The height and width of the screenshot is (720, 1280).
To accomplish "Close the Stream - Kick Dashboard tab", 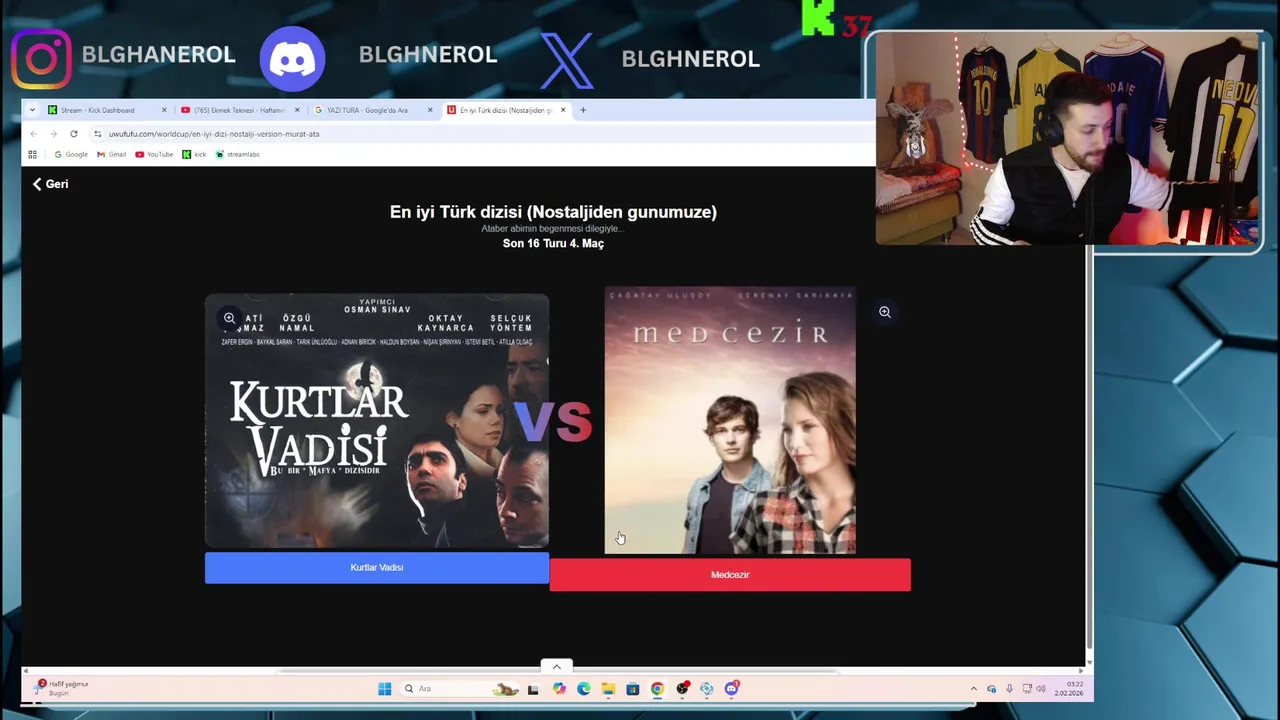I will [164, 110].
